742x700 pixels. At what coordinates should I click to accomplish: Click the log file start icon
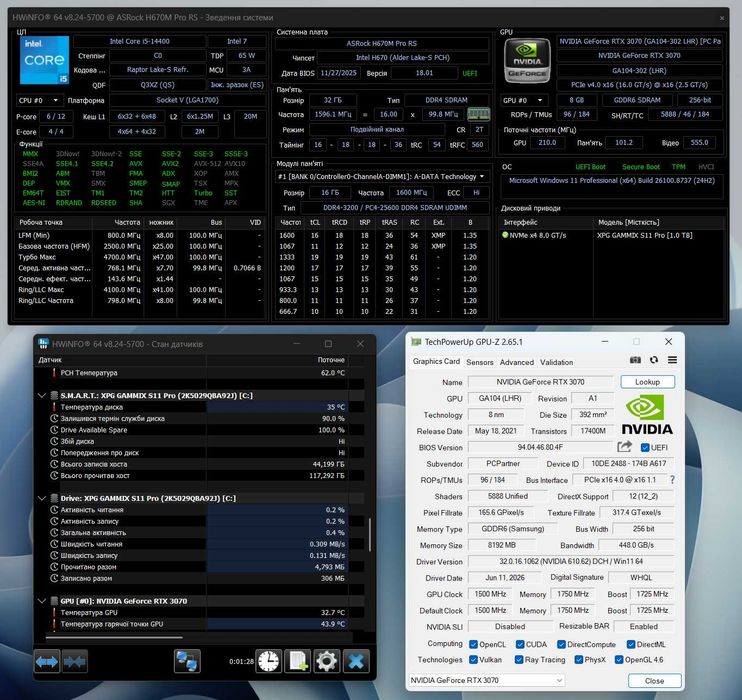tap(298, 661)
